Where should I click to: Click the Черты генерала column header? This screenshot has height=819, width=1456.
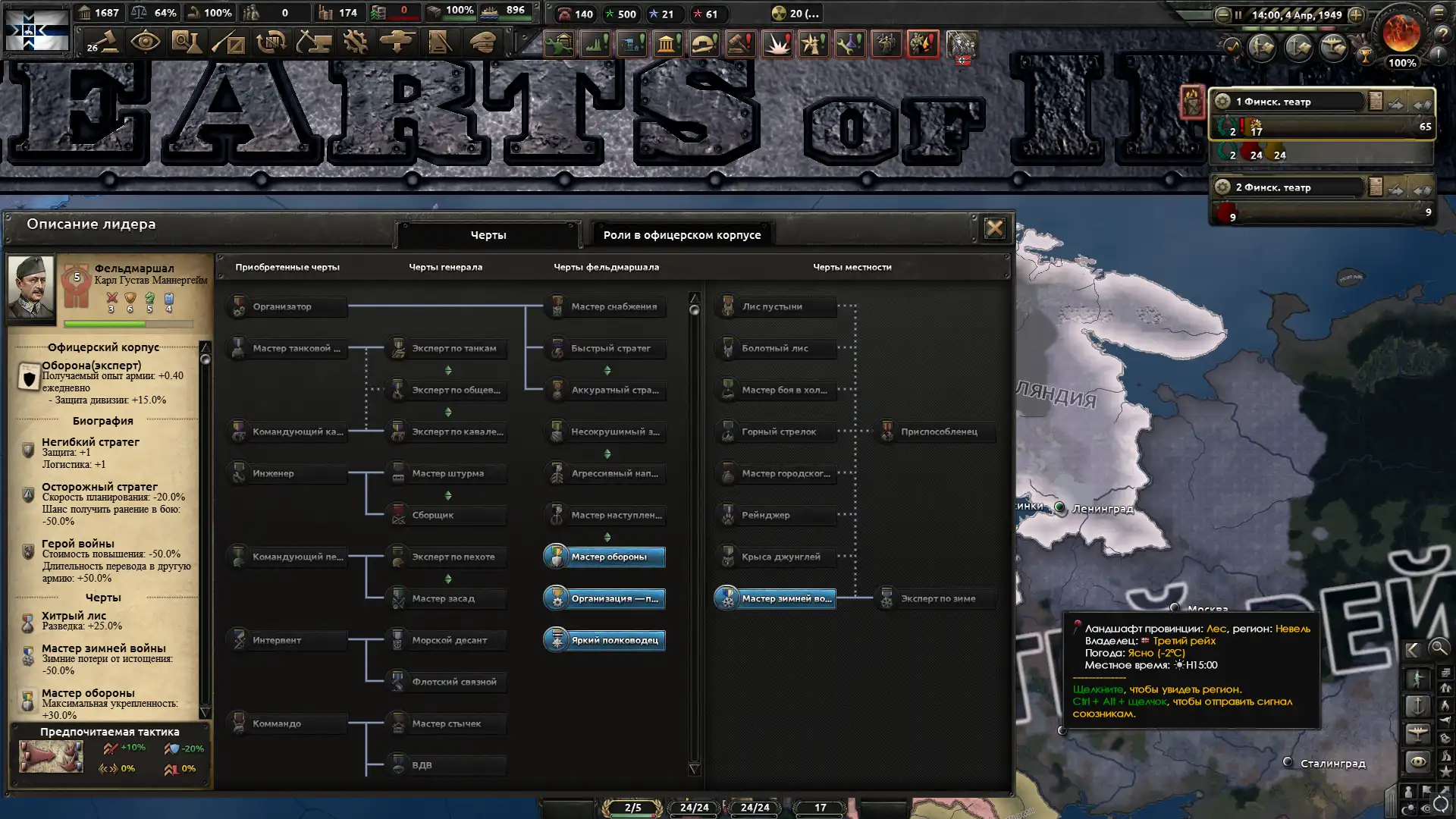coord(445,267)
